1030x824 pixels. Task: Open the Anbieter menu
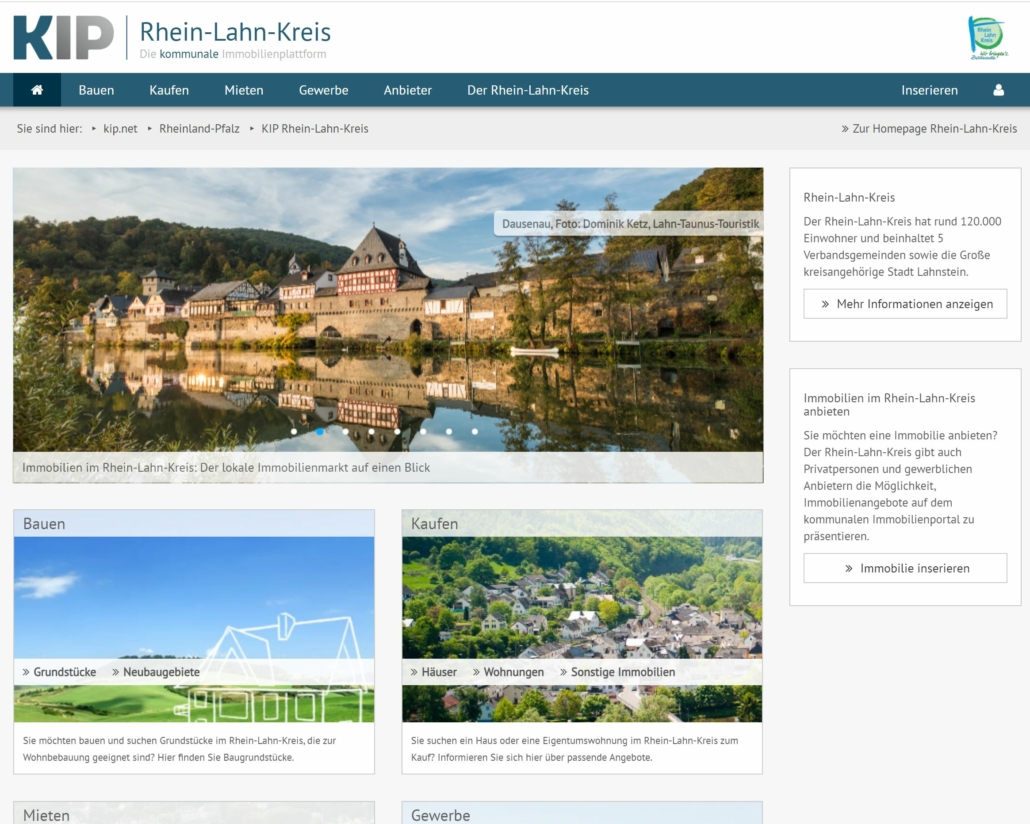point(407,90)
